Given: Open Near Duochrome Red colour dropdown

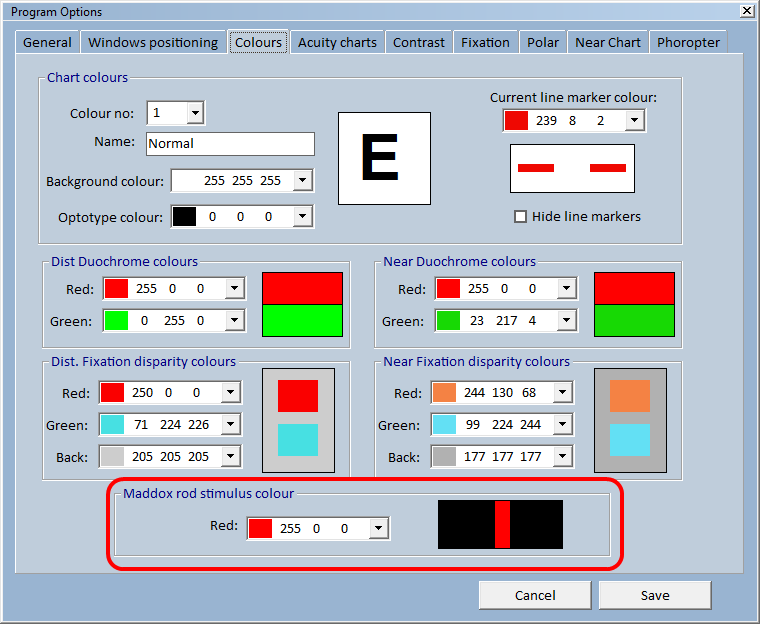Looking at the screenshot, I should point(567,289).
